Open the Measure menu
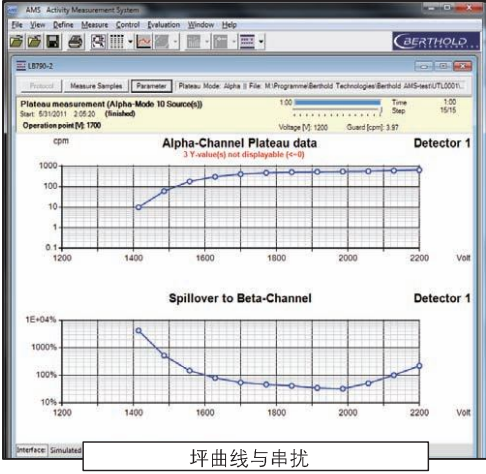Screen dimensions: 486x474 click(x=95, y=25)
